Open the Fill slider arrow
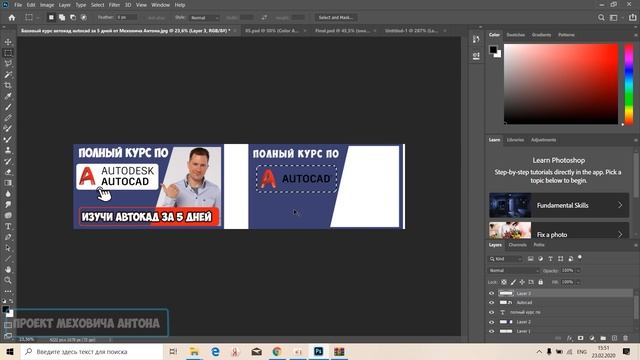Viewport: 640px width, 360px height. 578,282
